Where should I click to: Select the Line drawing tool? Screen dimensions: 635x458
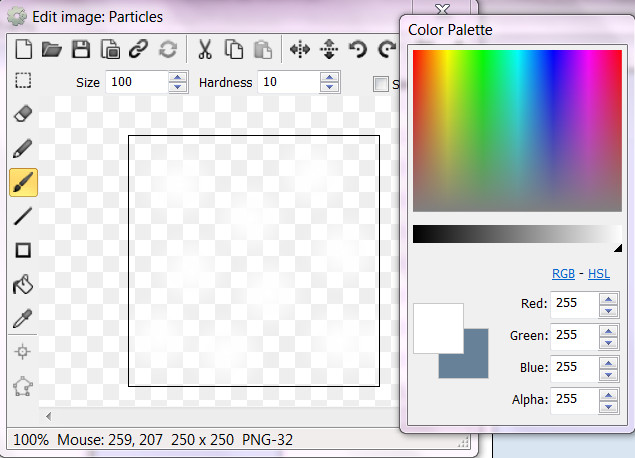point(24,216)
